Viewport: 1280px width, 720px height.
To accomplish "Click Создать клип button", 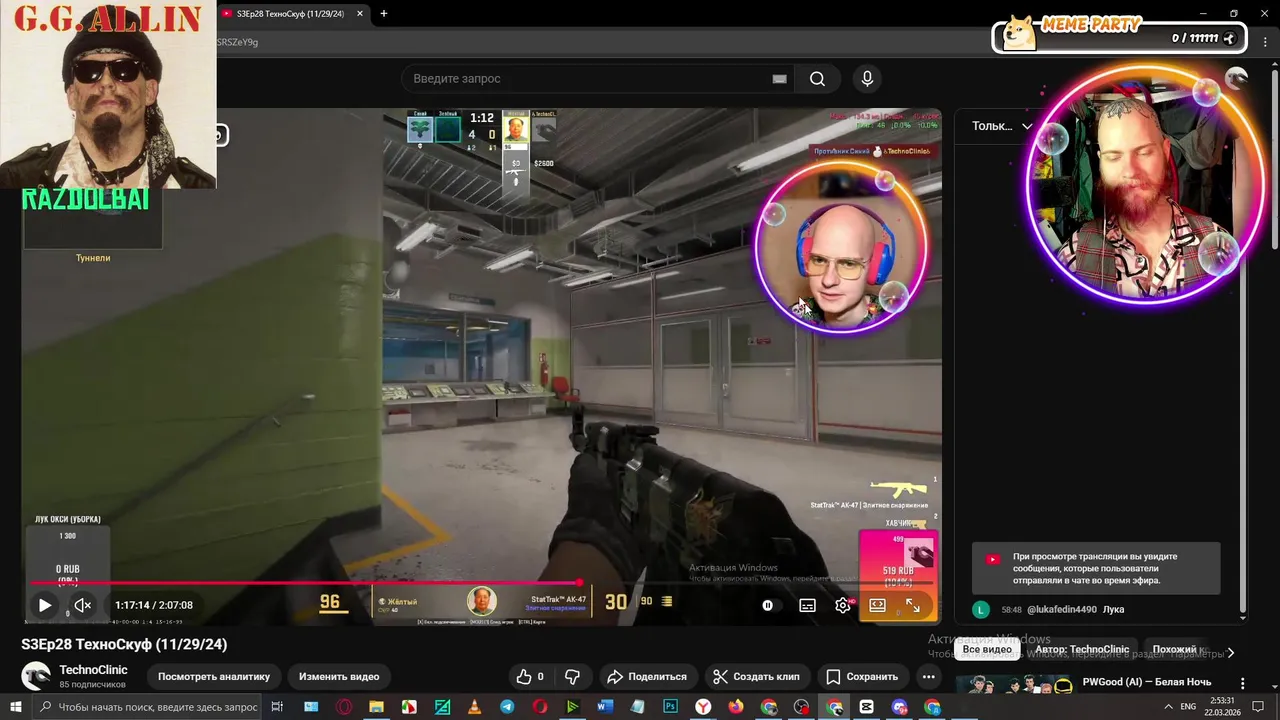I will click(756, 677).
